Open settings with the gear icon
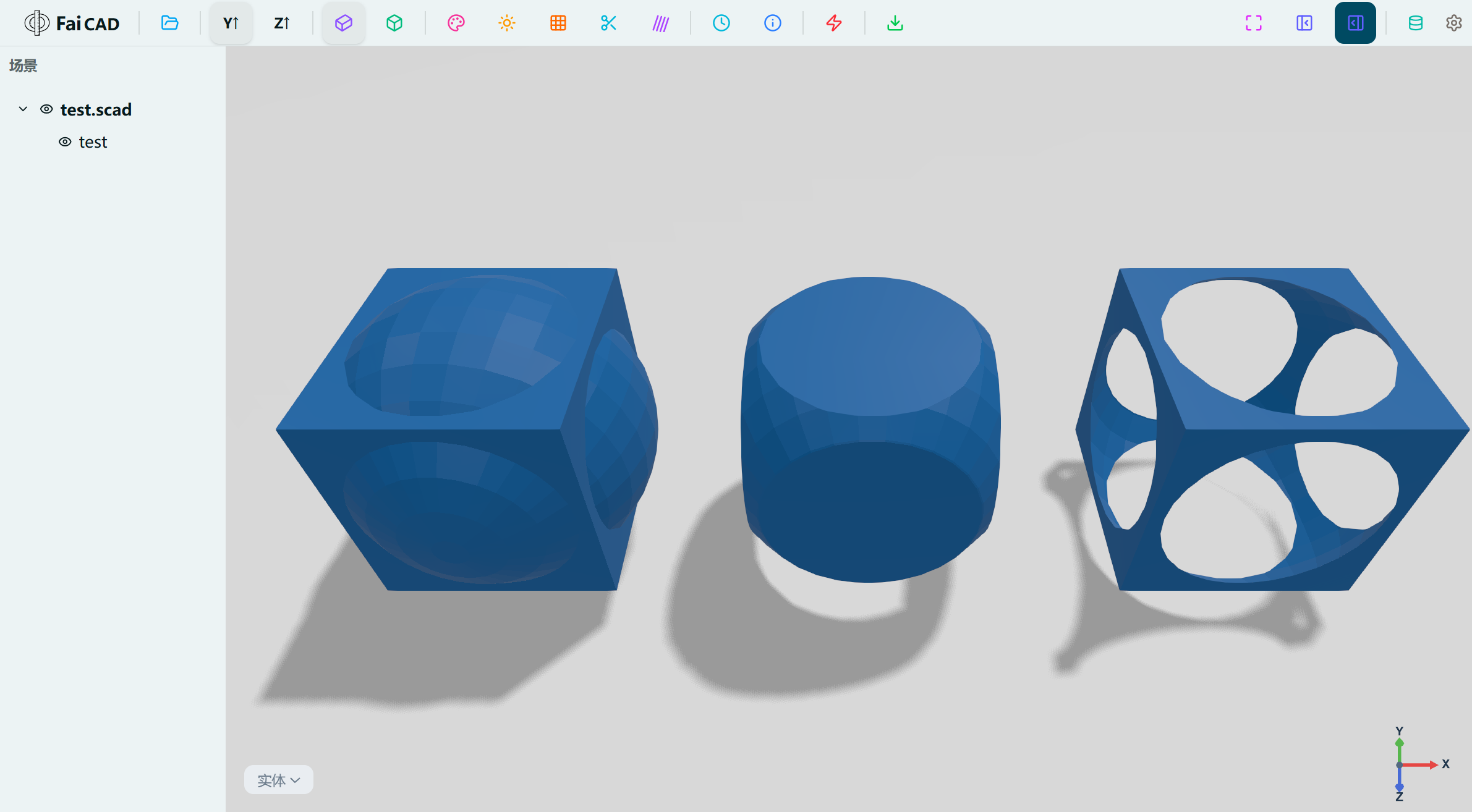The width and height of the screenshot is (1472, 812). point(1454,23)
